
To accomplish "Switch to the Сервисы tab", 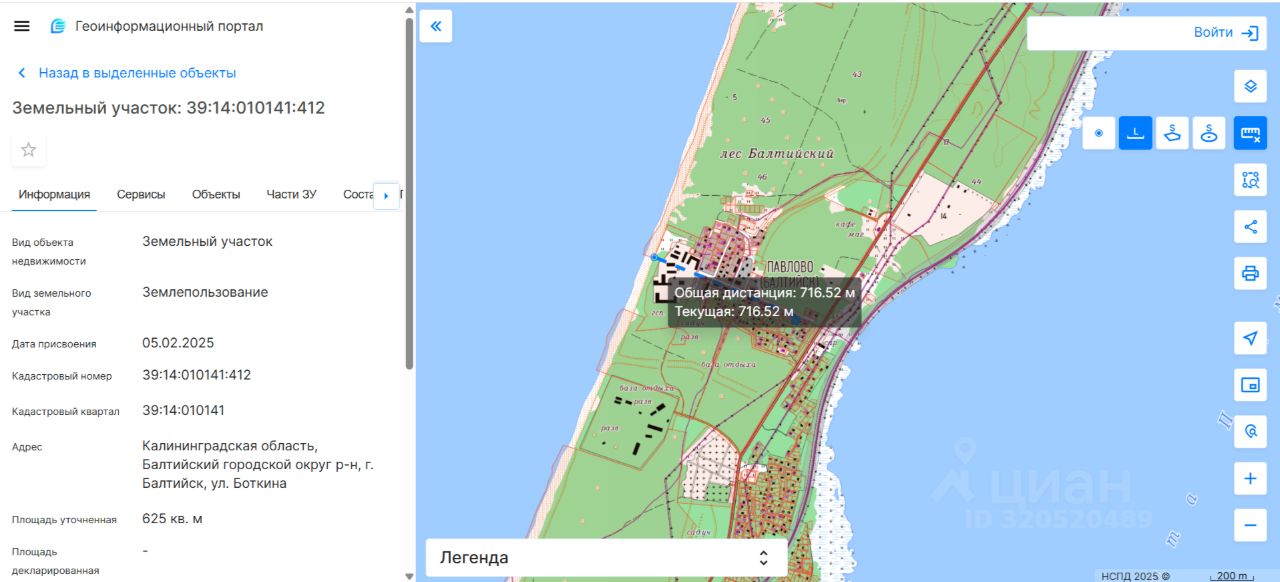I will 141,194.
